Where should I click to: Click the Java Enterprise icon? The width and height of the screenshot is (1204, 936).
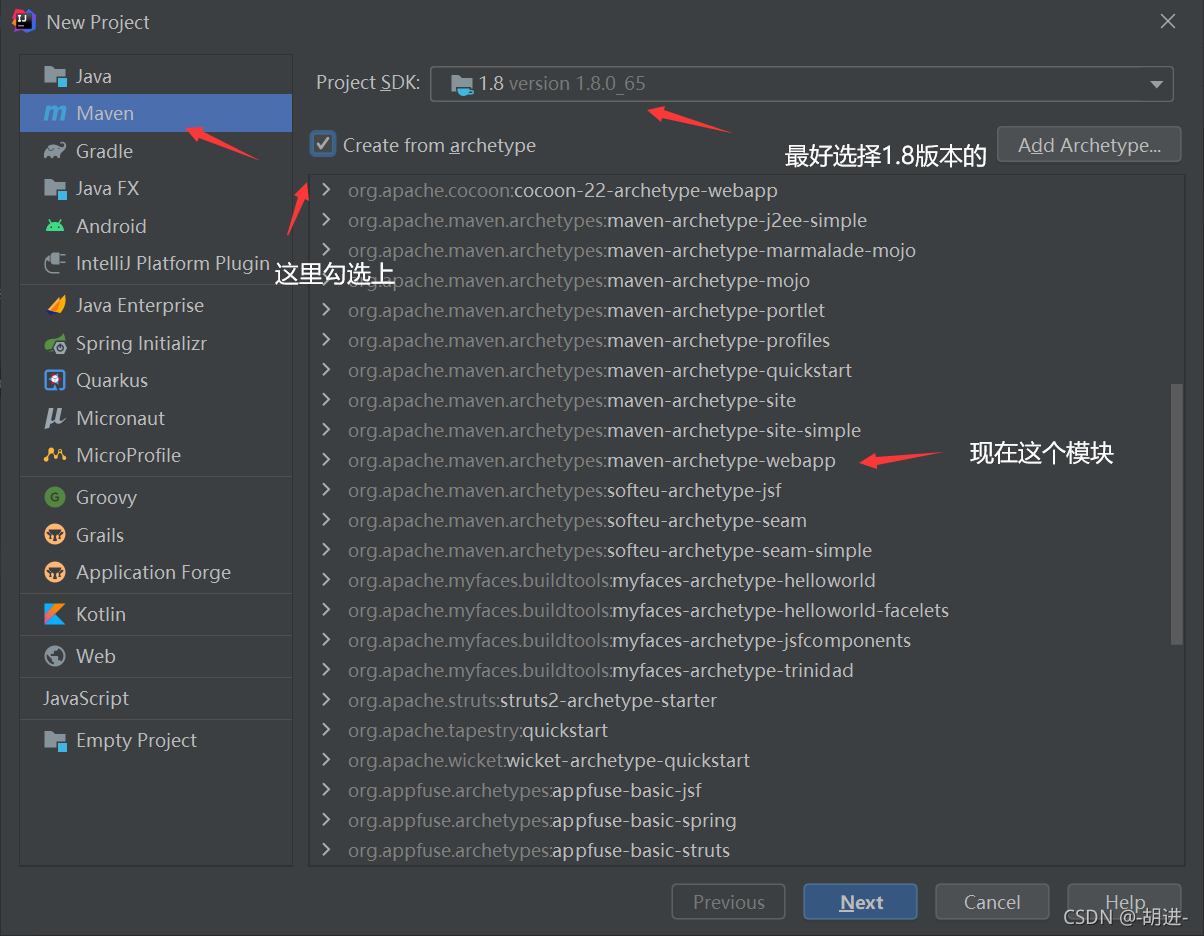[x=55, y=305]
